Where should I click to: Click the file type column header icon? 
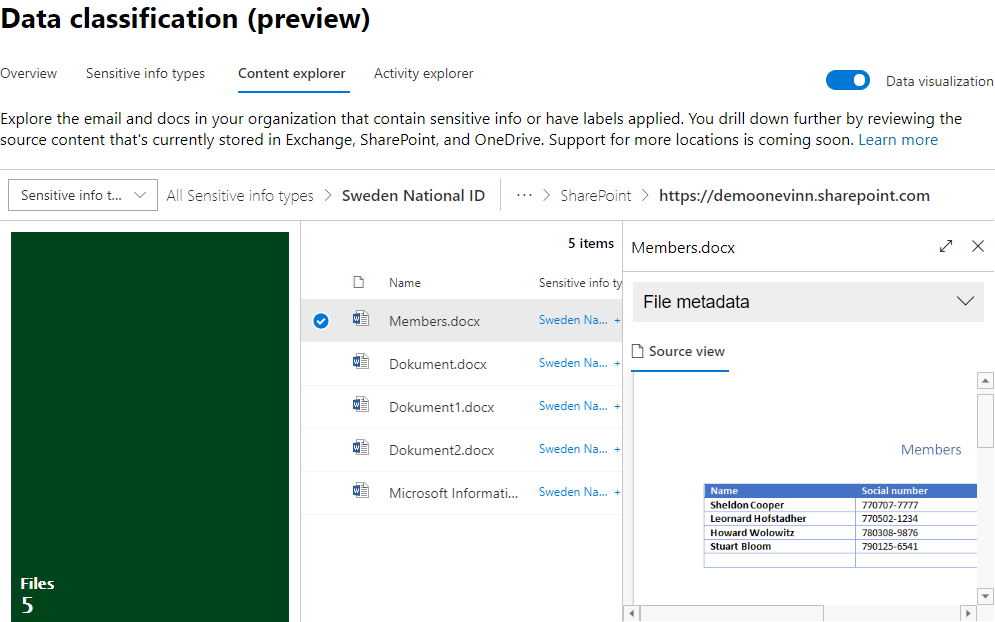click(x=359, y=283)
